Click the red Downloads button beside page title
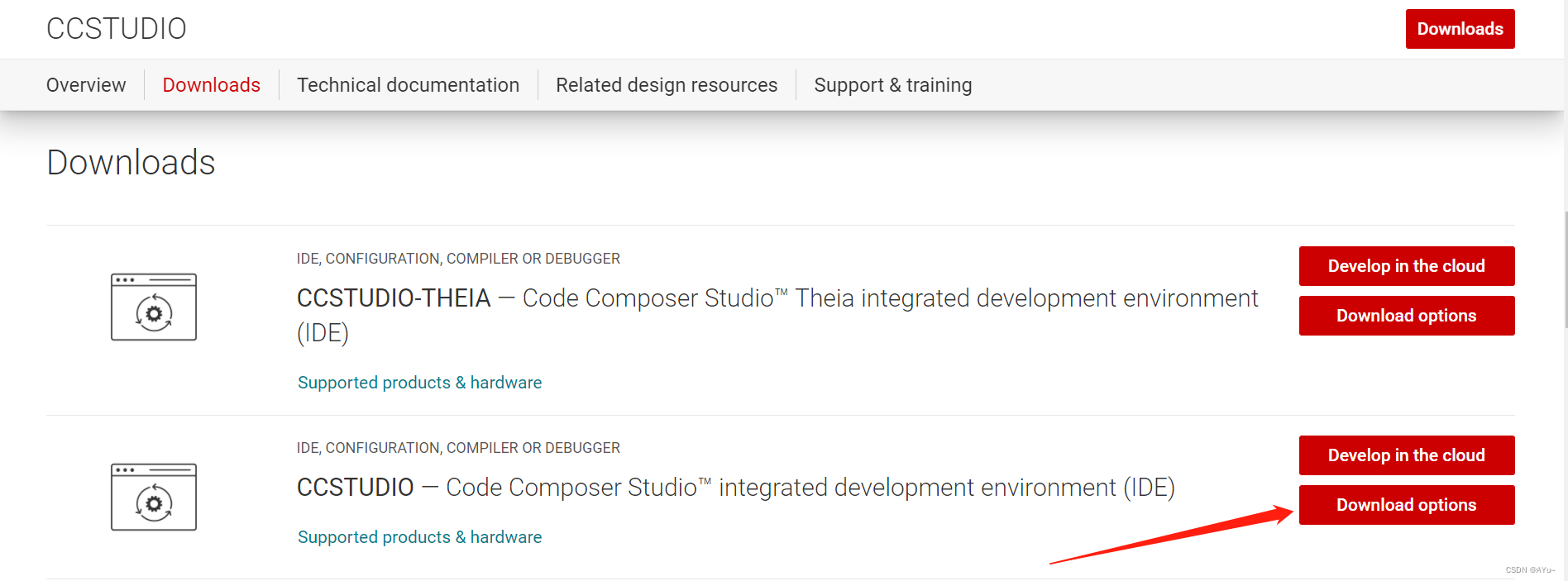1568x581 pixels. tap(1460, 29)
